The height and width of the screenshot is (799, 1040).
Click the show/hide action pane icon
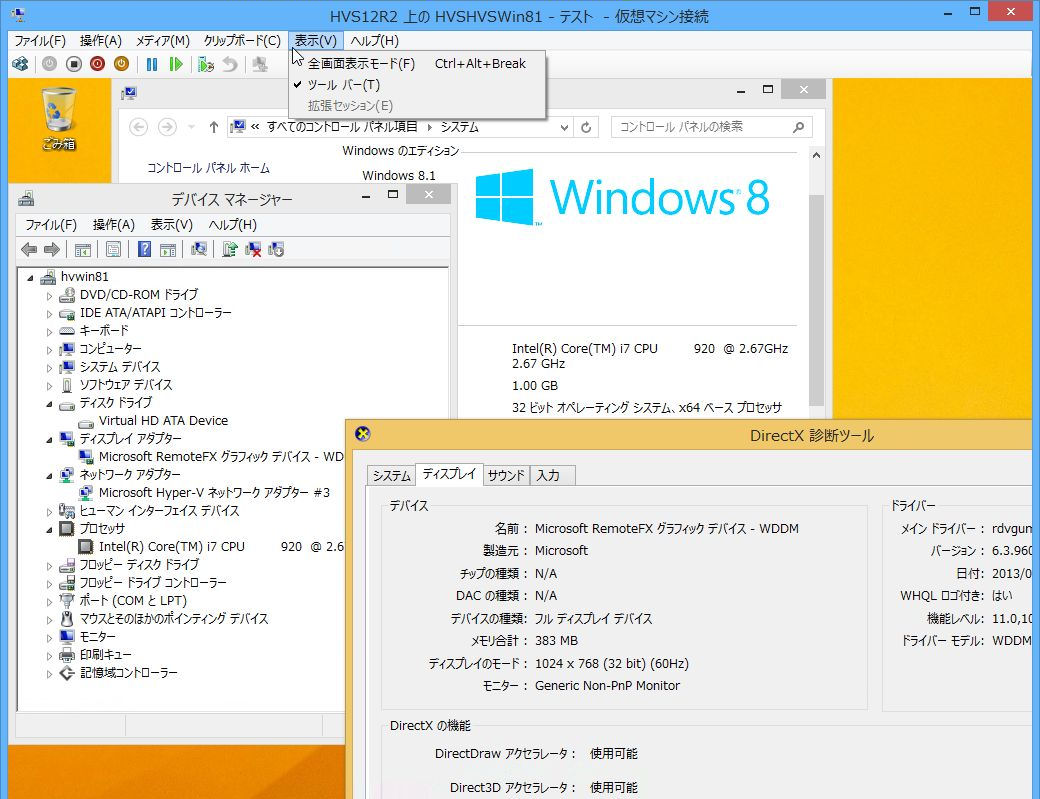168,250
